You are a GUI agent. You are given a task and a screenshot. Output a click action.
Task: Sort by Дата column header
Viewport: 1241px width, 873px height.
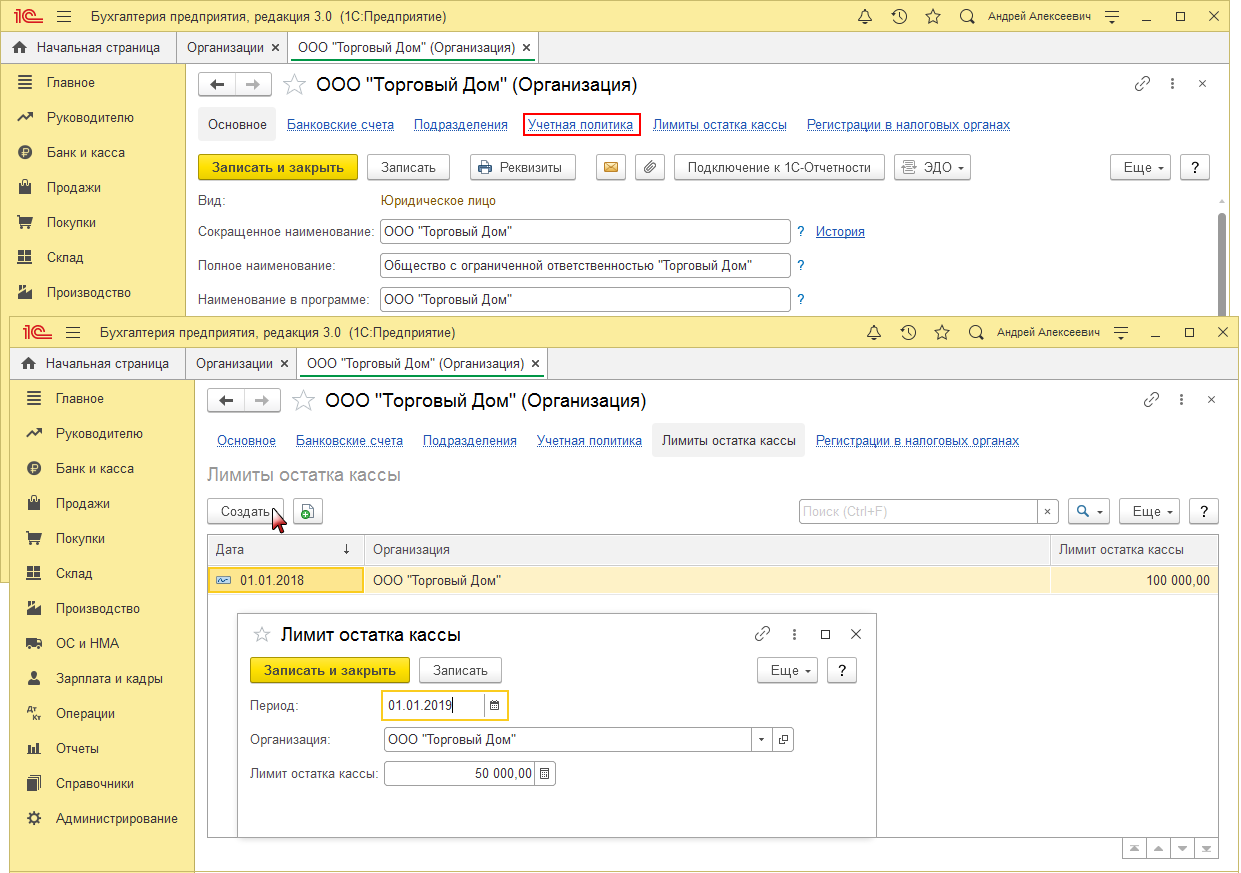click(x=285, y=549)
